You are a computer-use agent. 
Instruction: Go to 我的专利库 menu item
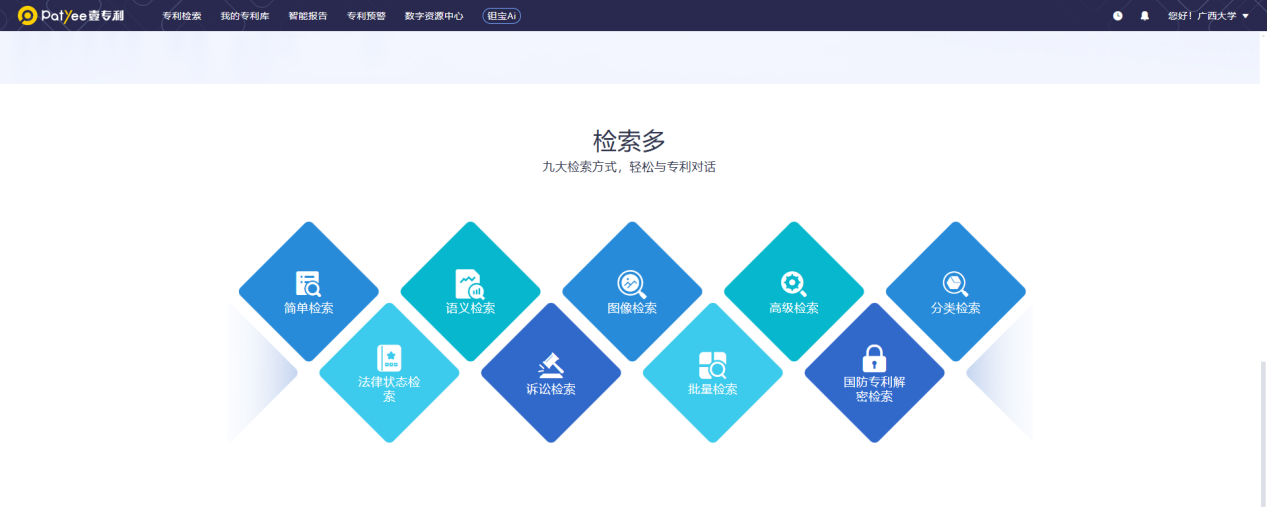pyautogui.click(x=245, y=16)
